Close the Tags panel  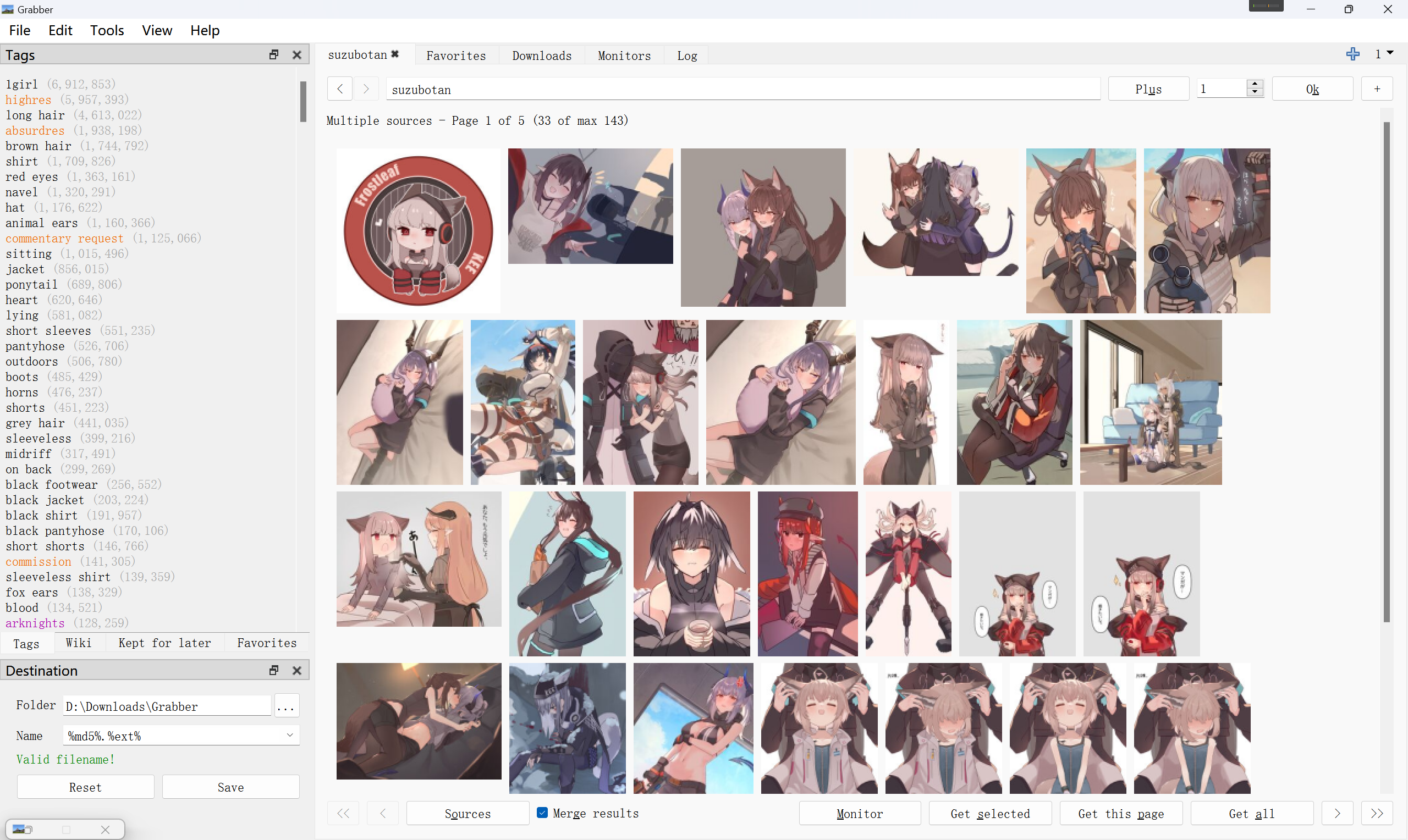(296, 55)
